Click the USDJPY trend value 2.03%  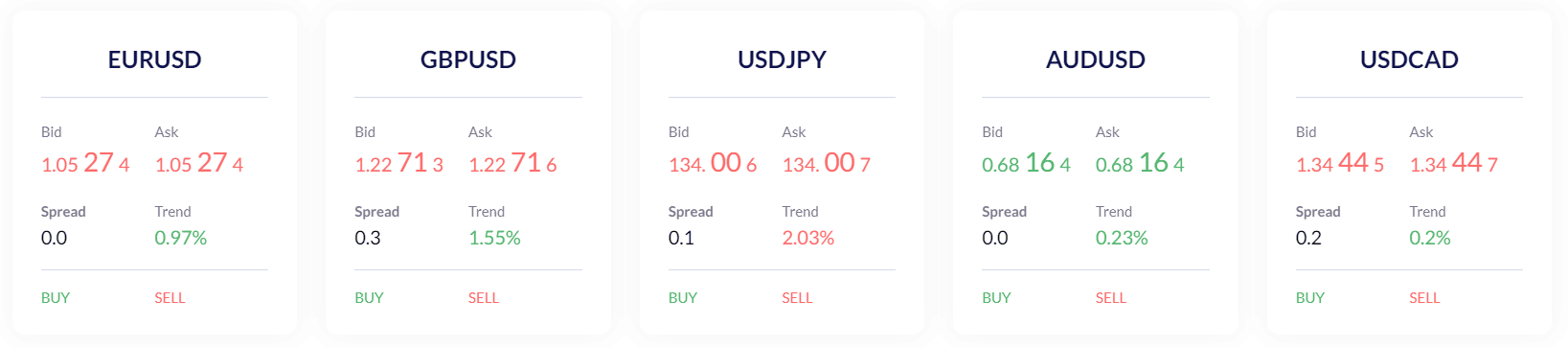click(808, 238)
